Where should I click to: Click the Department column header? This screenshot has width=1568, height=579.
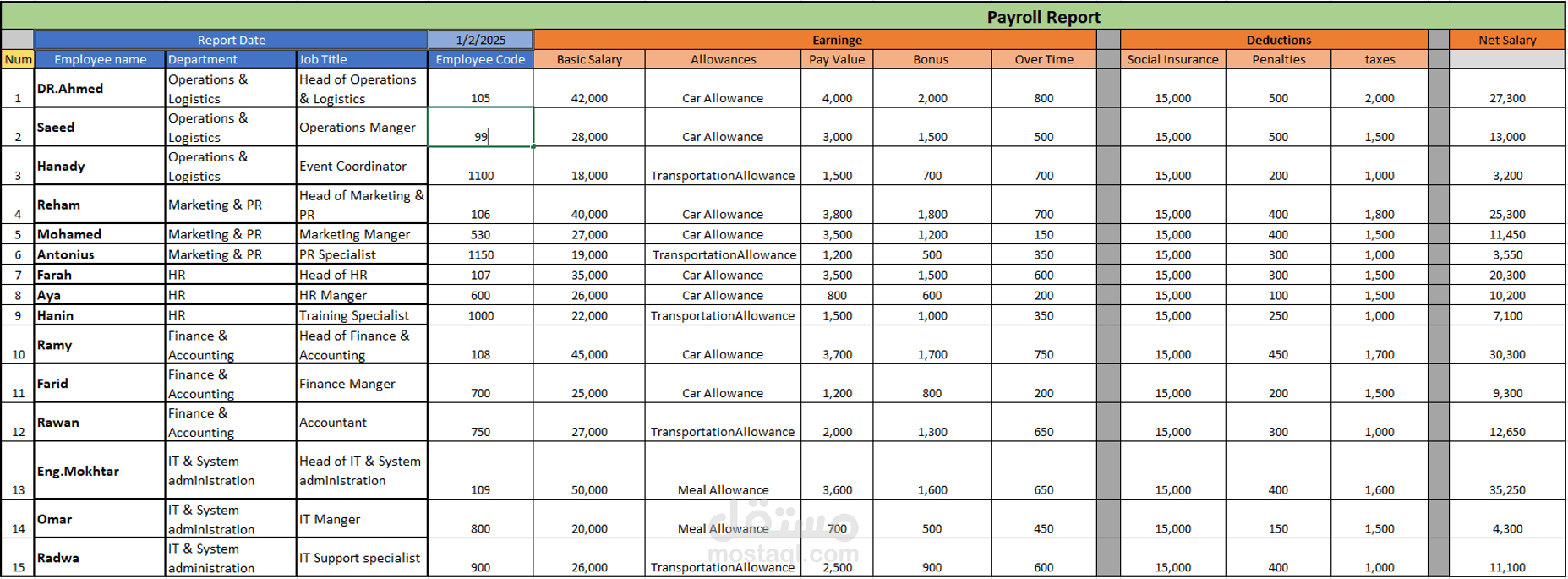(x=231, y=59)
